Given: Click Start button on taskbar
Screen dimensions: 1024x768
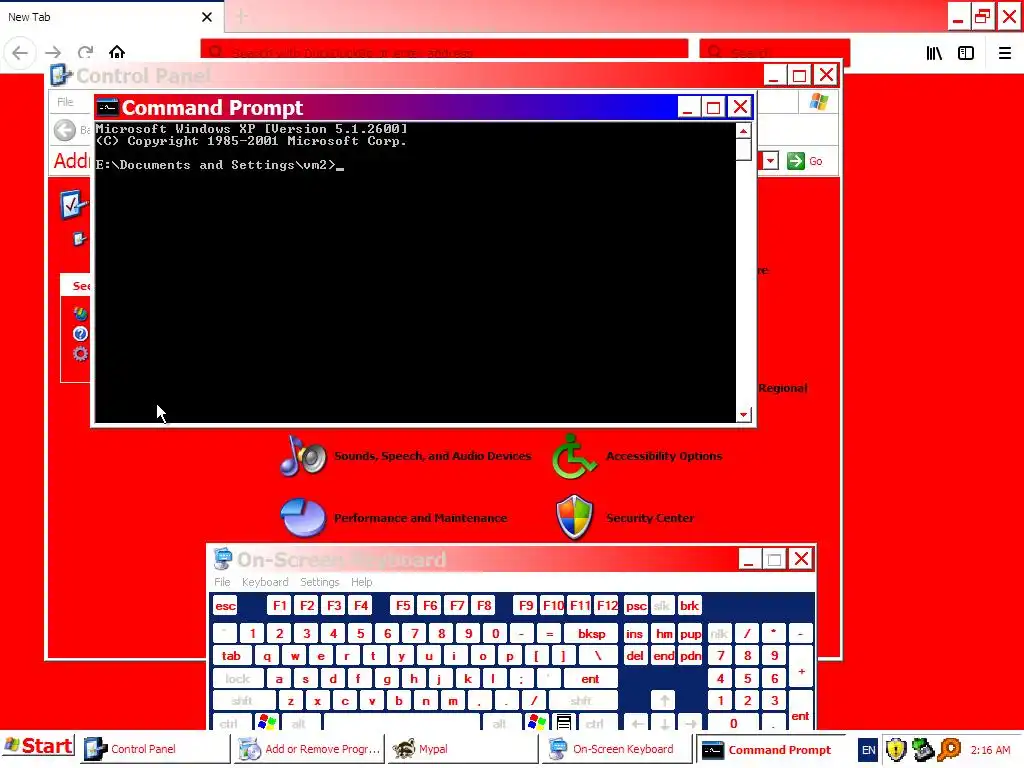Looking at the screenshot, I should click(x=39, y=747).
